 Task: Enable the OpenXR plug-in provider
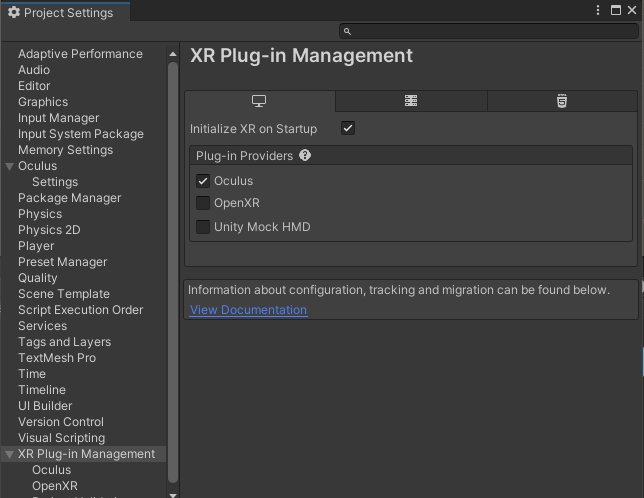(203, 203)
